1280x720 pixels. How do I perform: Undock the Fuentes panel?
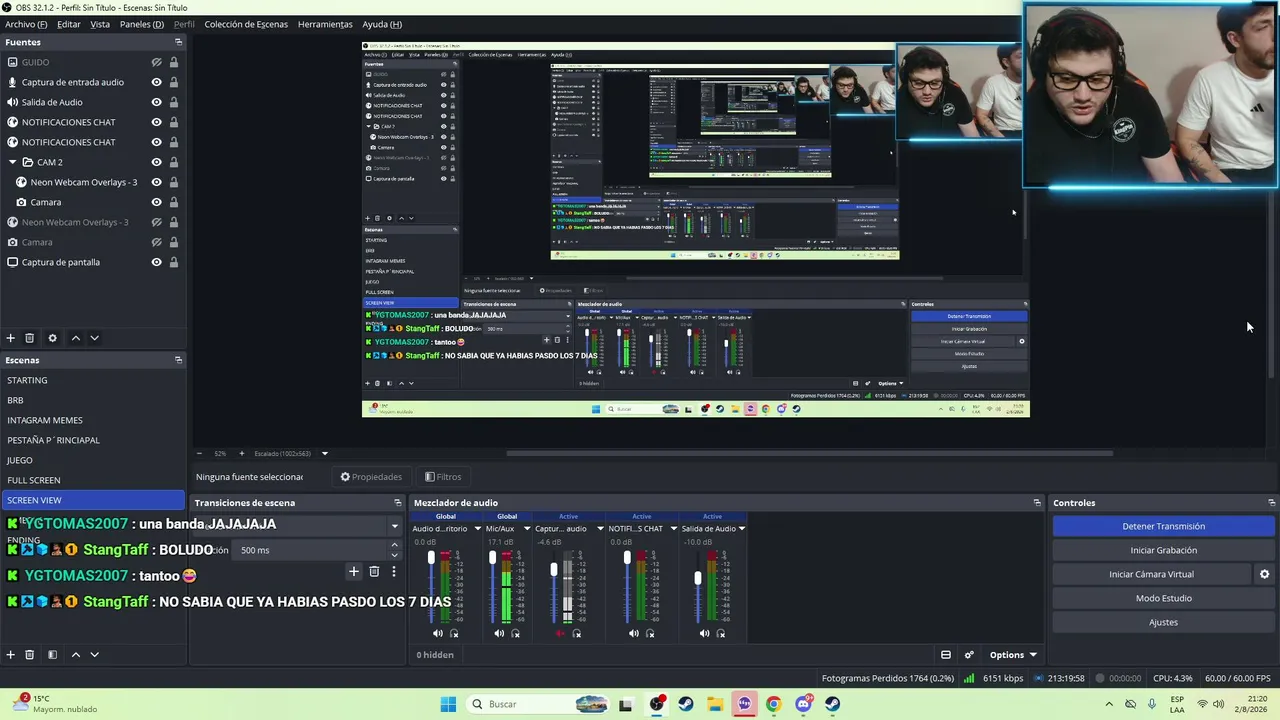[178, 42]
